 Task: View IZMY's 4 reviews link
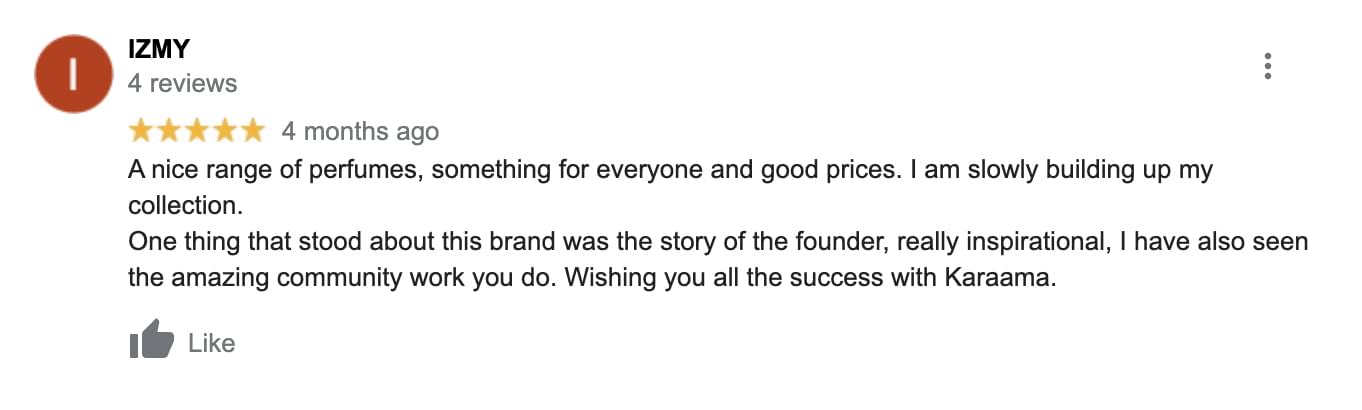[x=183, y=83]
